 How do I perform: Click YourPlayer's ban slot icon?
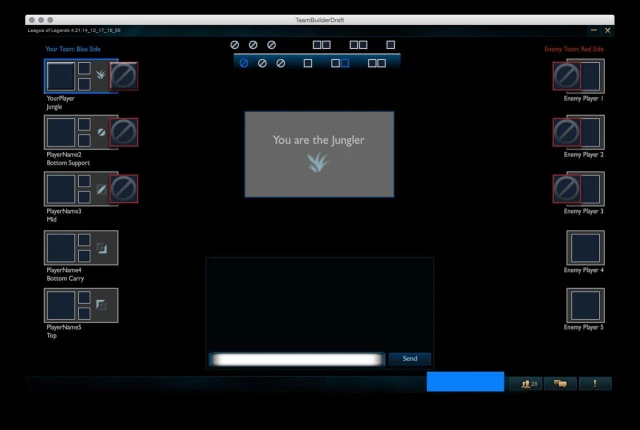(x=124, y=76)
